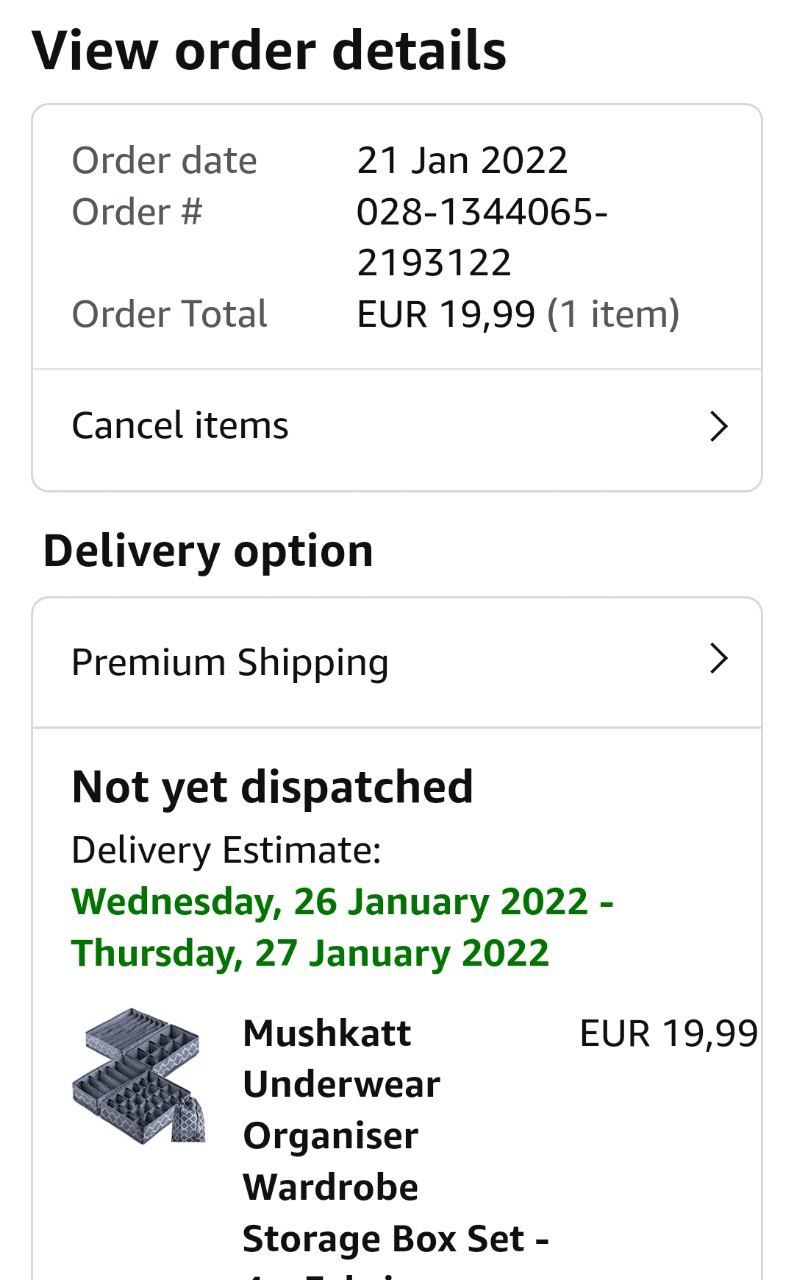This screenshot has width=794, height=1280.
Task: Click the order number 028-1344065-2193122
Action: (x=482, y=237)
